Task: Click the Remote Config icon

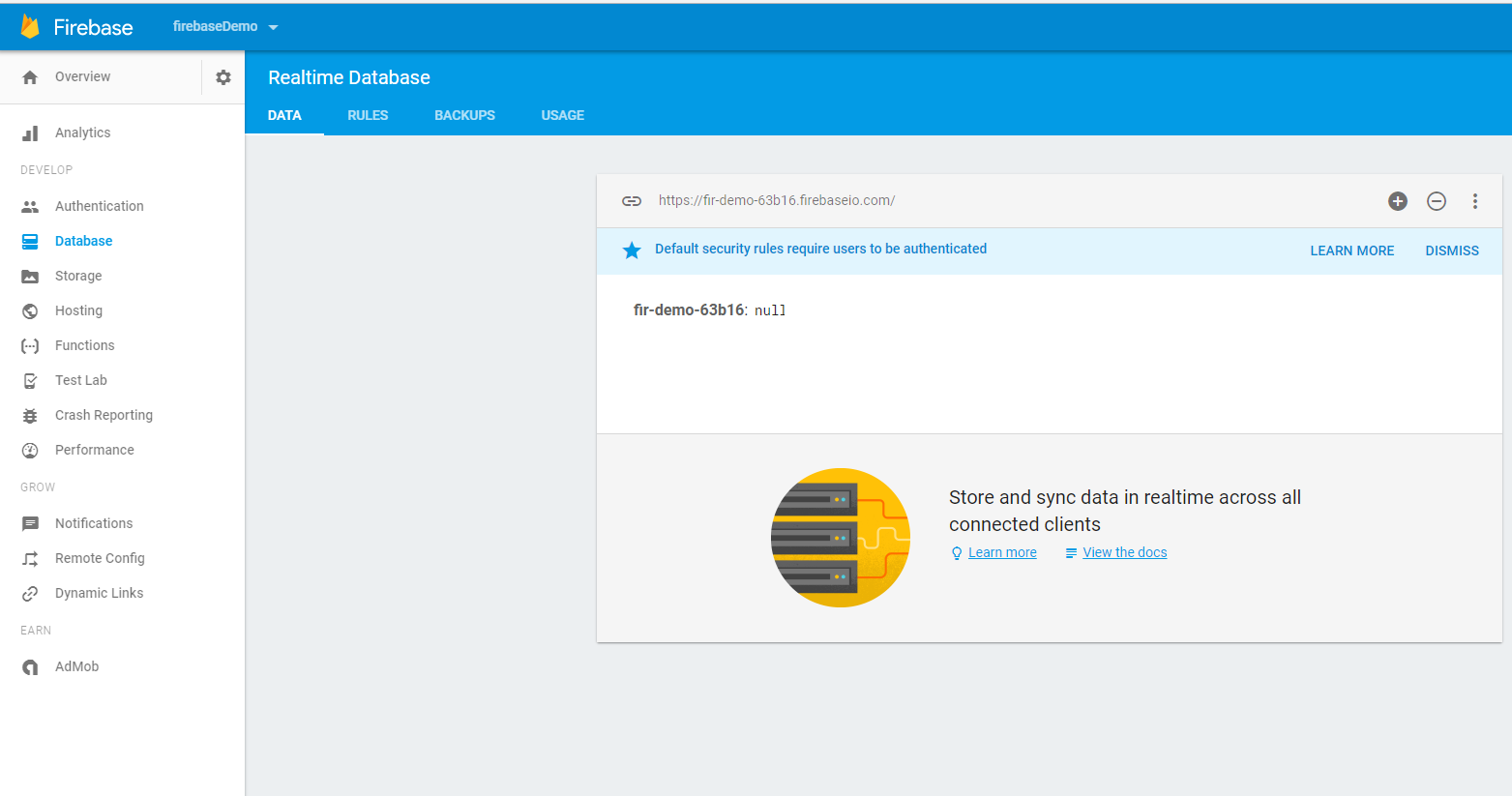Action: [30, 559]
